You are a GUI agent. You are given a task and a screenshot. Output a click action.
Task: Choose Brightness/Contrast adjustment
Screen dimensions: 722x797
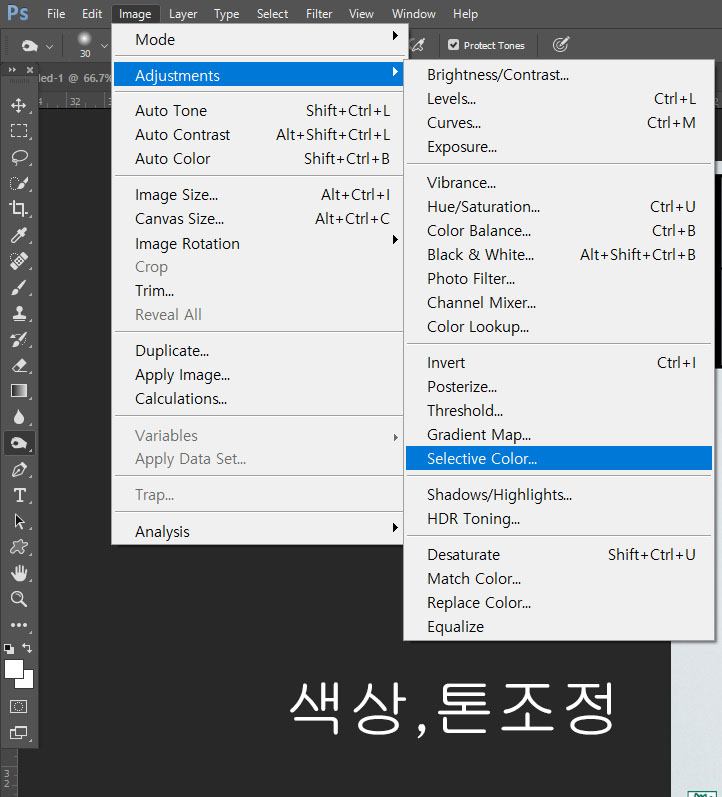click(559, 75)
